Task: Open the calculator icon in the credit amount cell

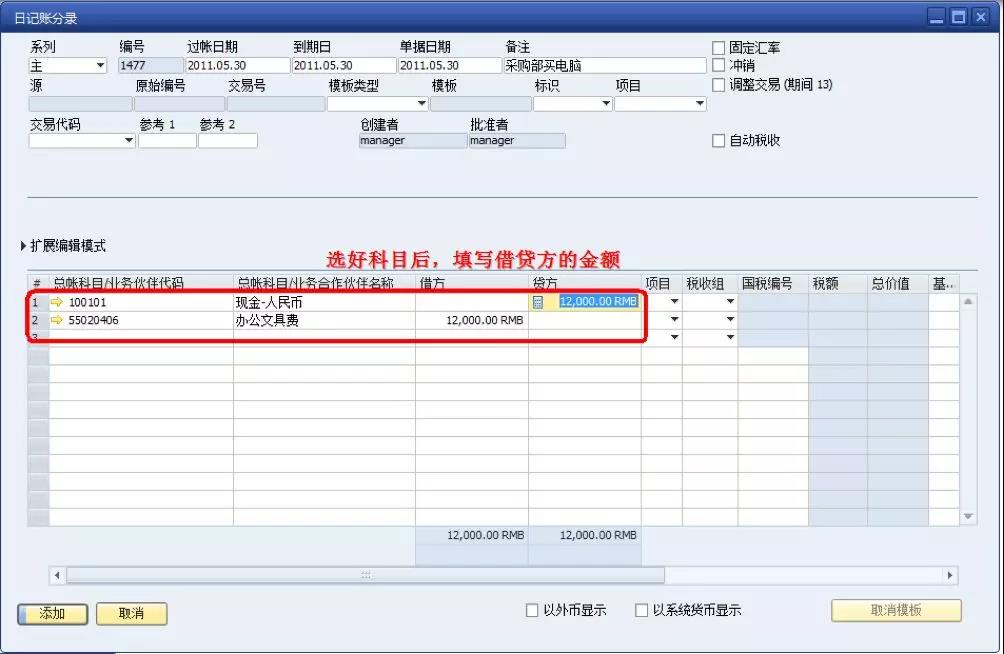Action: click(538, 301)
